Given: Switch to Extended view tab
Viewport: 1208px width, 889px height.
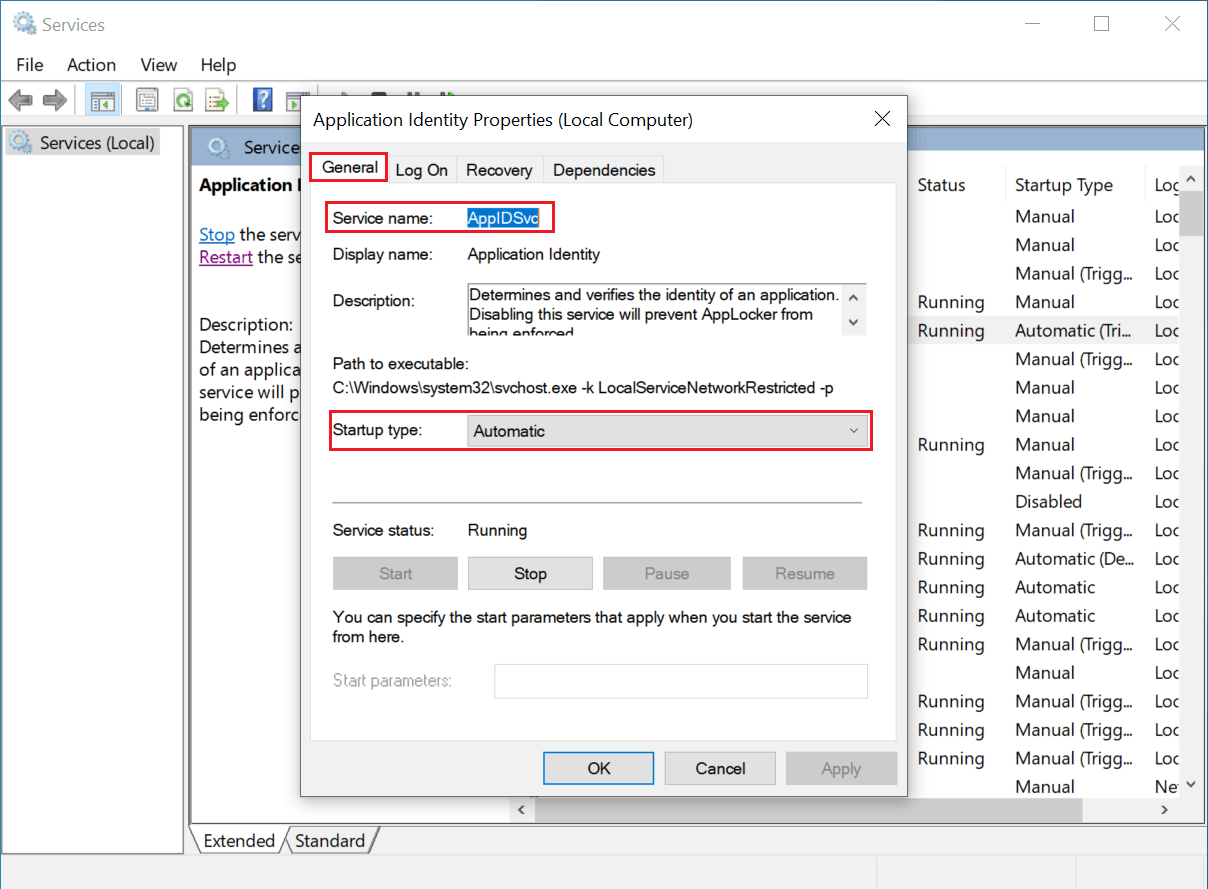Looking at the screenshot, I should [x=239, y=840].
